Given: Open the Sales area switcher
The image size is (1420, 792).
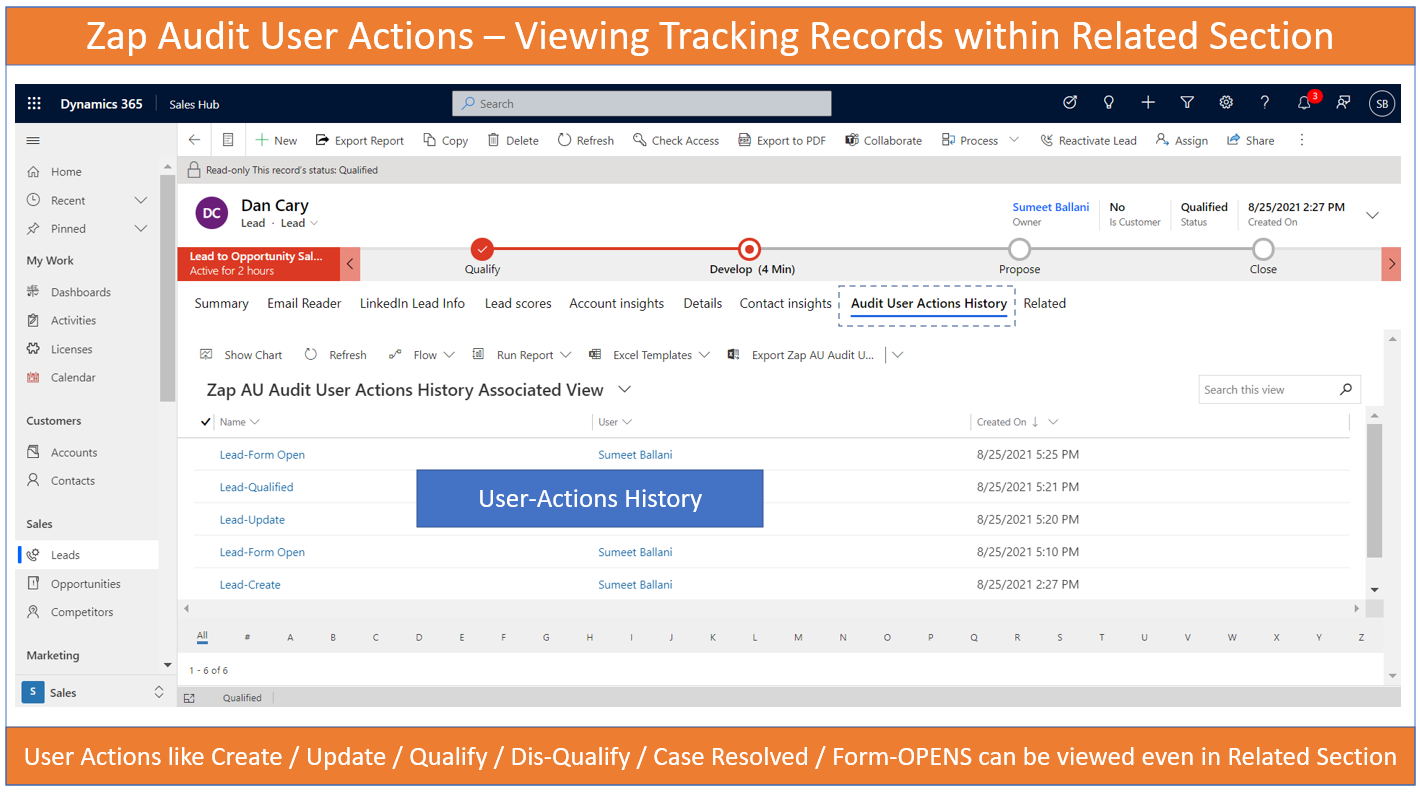Looking at the screenshot, I should coord(92,692).
